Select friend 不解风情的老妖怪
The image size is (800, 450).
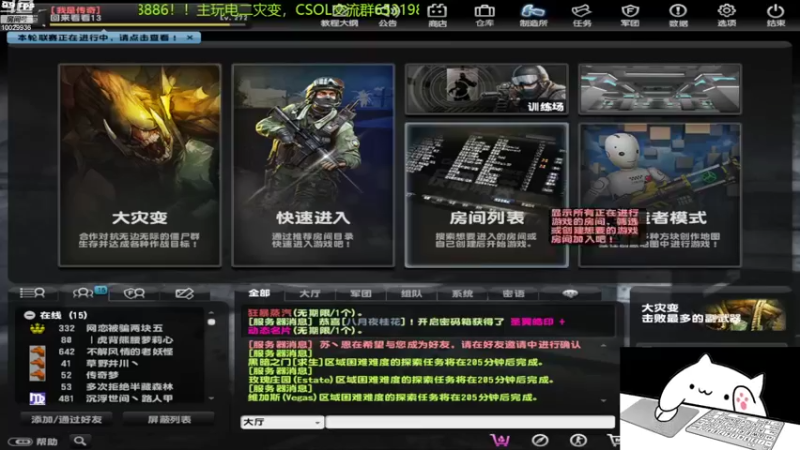(x=130, y=352)
